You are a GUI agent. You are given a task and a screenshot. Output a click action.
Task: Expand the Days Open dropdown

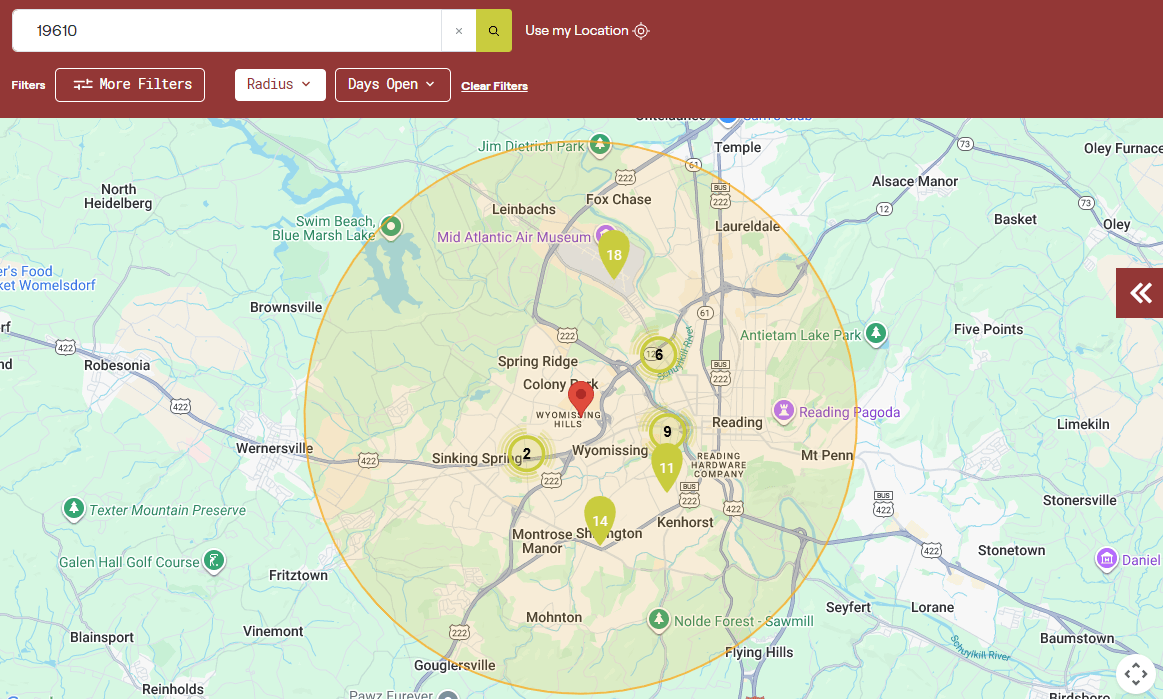tap(392, 85)
